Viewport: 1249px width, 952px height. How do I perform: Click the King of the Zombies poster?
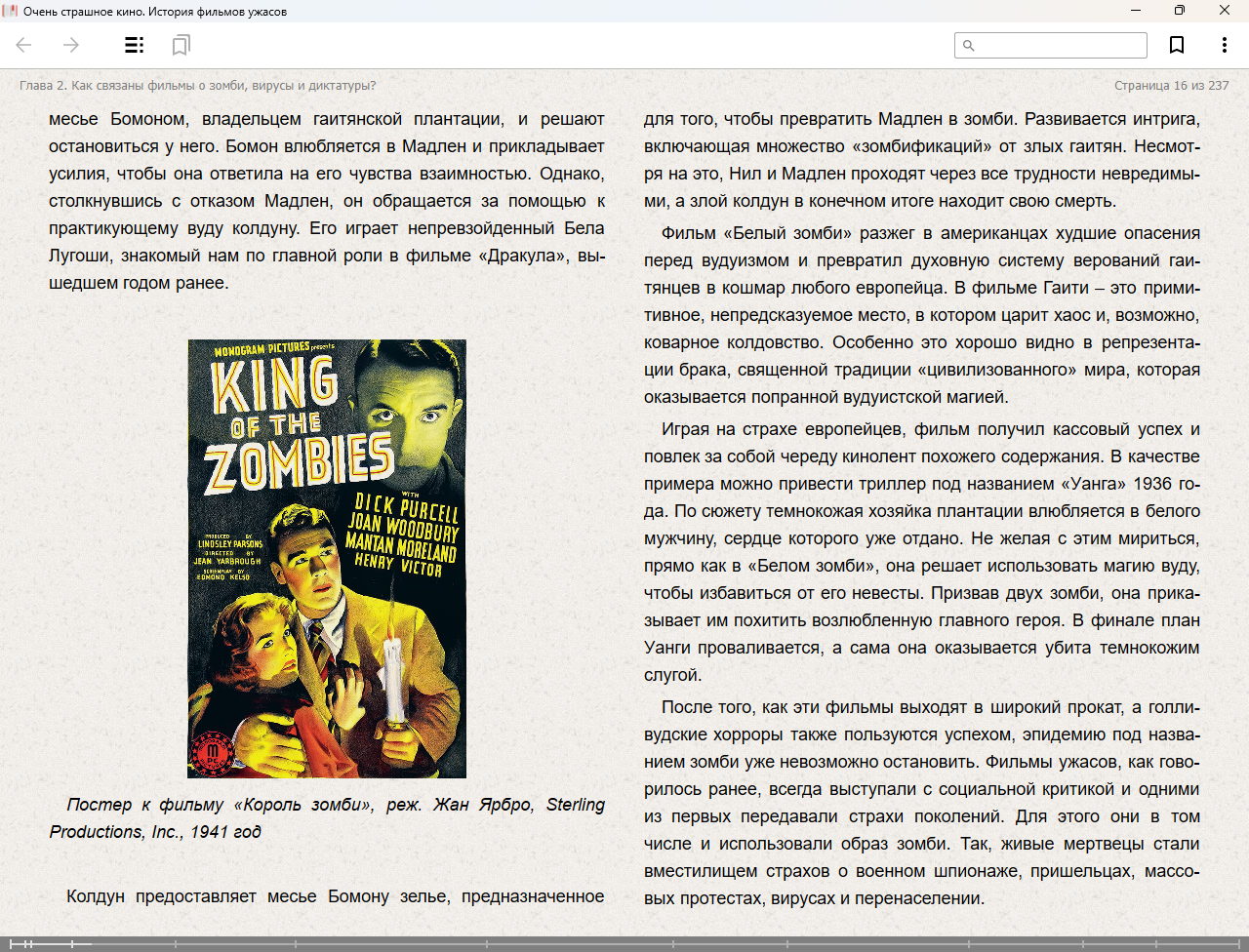point(327,558)
